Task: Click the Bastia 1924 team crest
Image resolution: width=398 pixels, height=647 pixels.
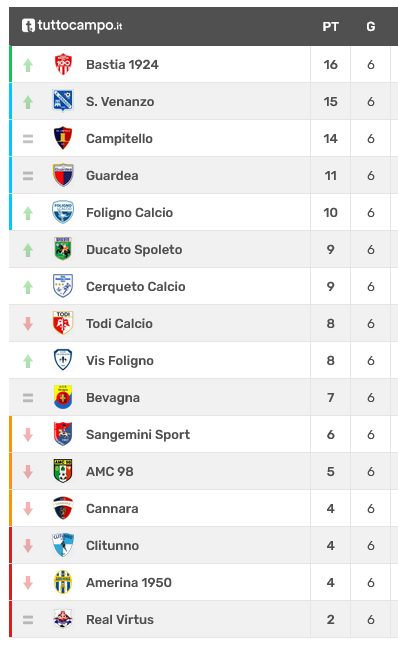Action: 63,64
